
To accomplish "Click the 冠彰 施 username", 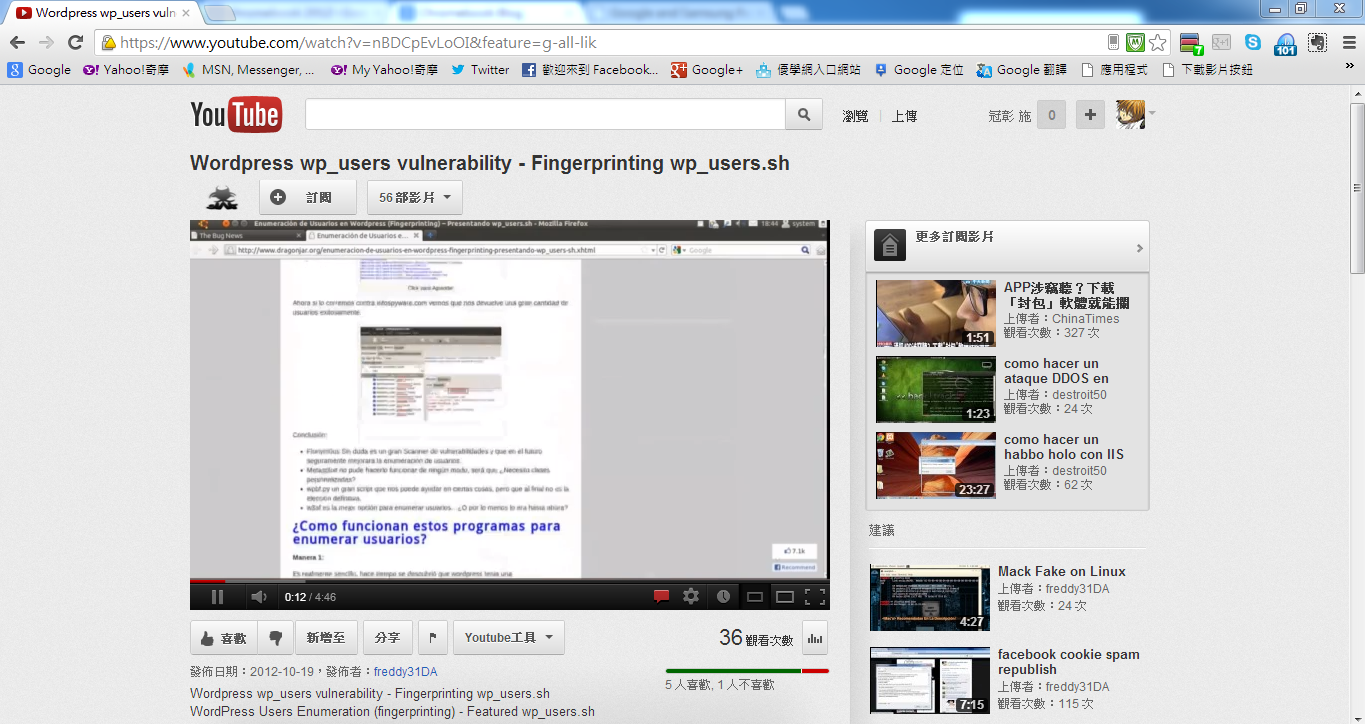I will point(1009,116).
